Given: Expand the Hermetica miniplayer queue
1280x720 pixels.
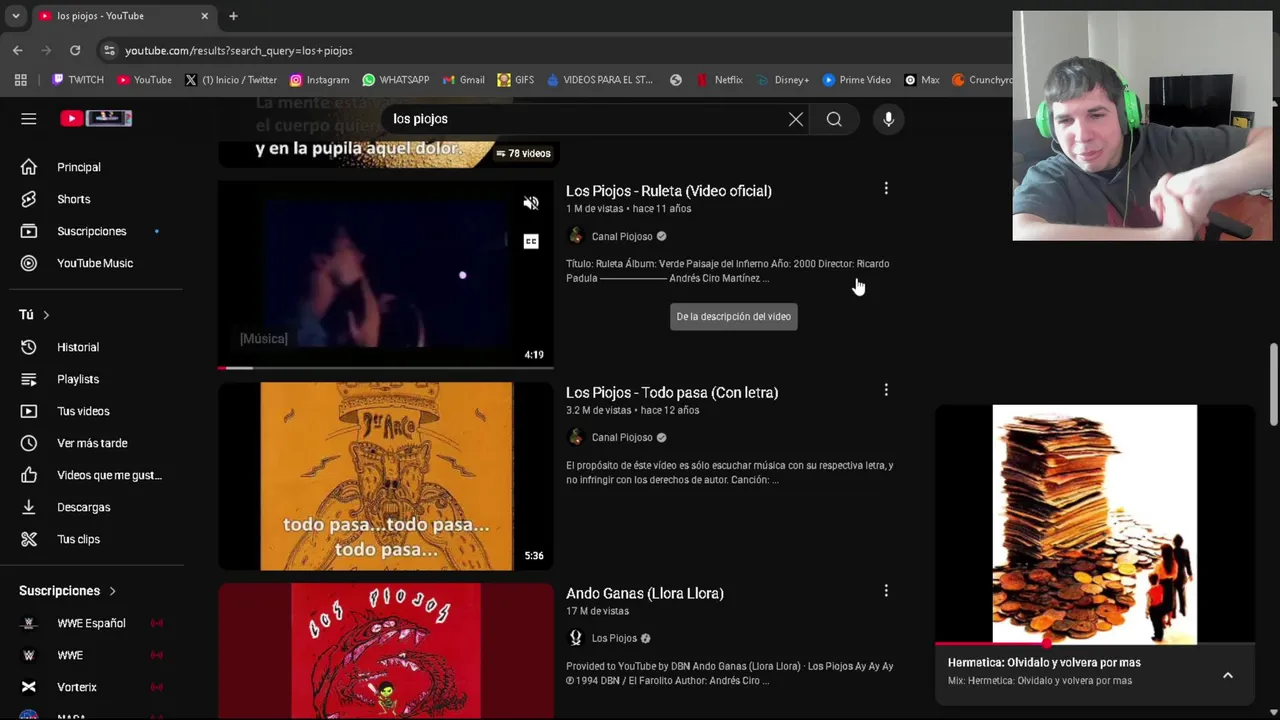Looking at the screenshot, I should coord(1228,675).
